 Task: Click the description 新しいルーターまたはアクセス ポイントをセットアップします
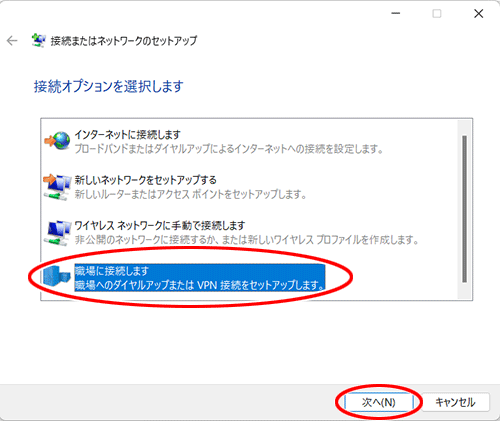point(190,194)
